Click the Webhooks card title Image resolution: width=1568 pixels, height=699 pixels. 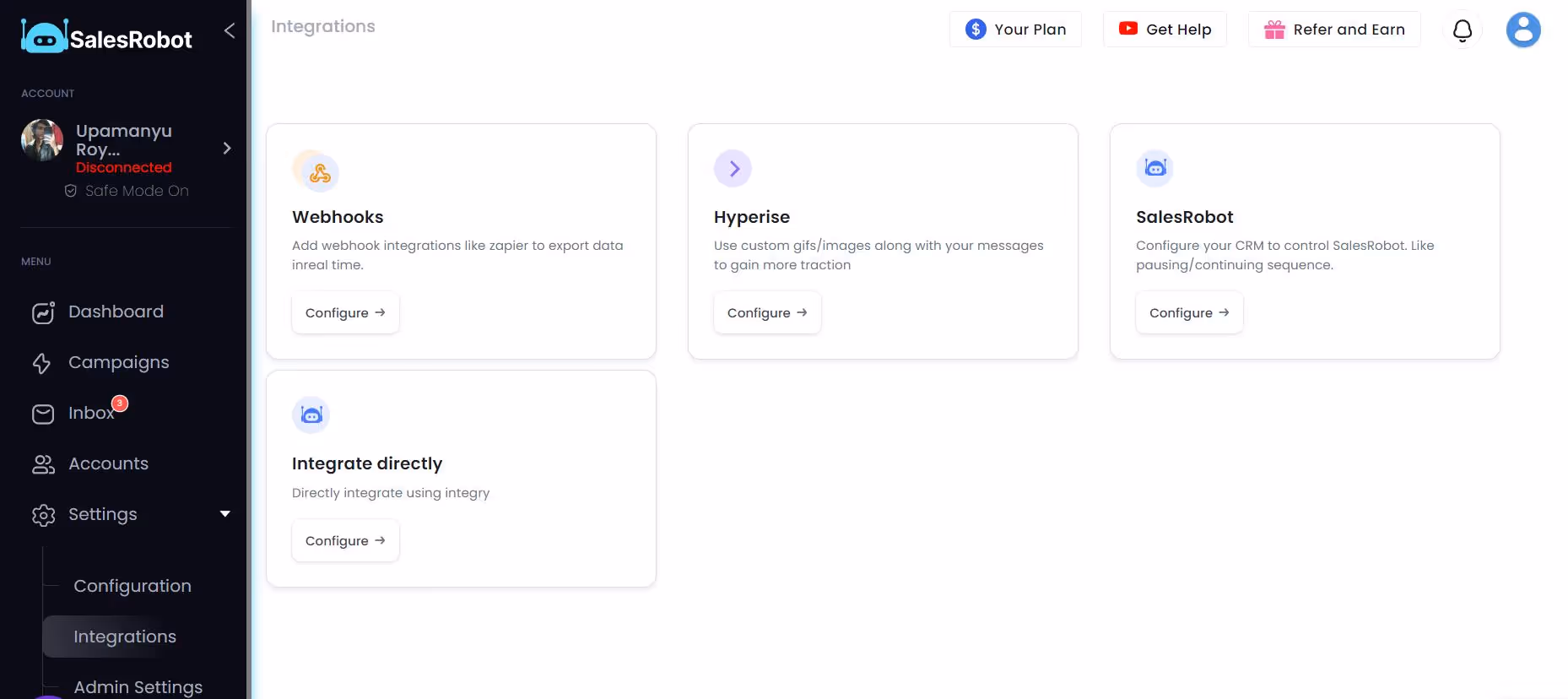pyautogui.click(x=338, y=217)
